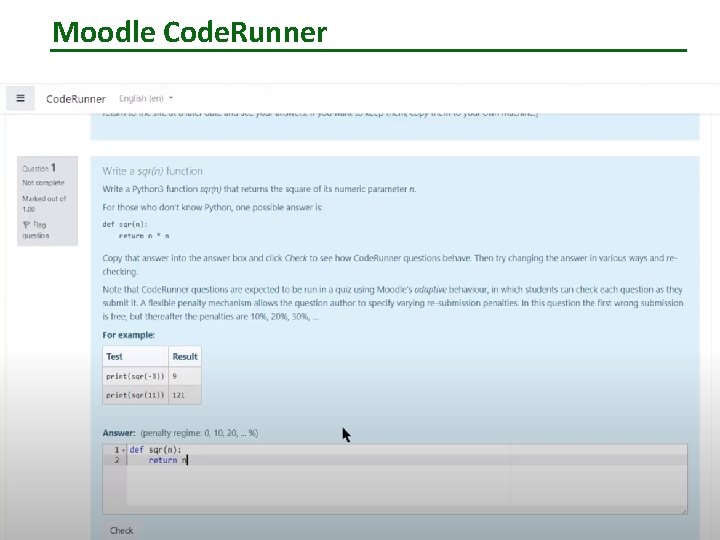Viewport: 720px width, 540px height.
Task: Open the hamburger navigation menu
Action: tap(20, 98)
